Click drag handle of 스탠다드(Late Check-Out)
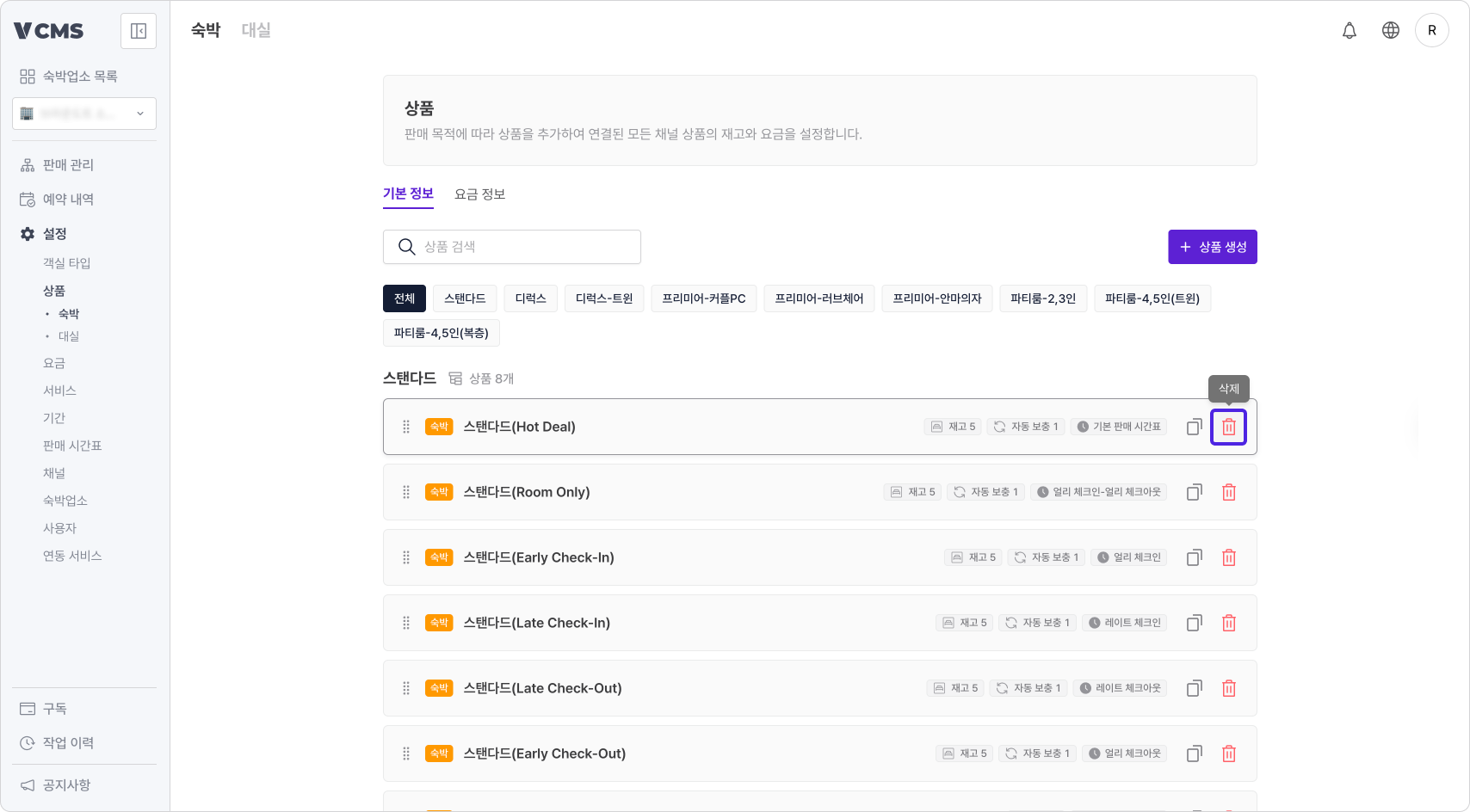The width and height of the screenshot is (1470, 812). point(406,688)
